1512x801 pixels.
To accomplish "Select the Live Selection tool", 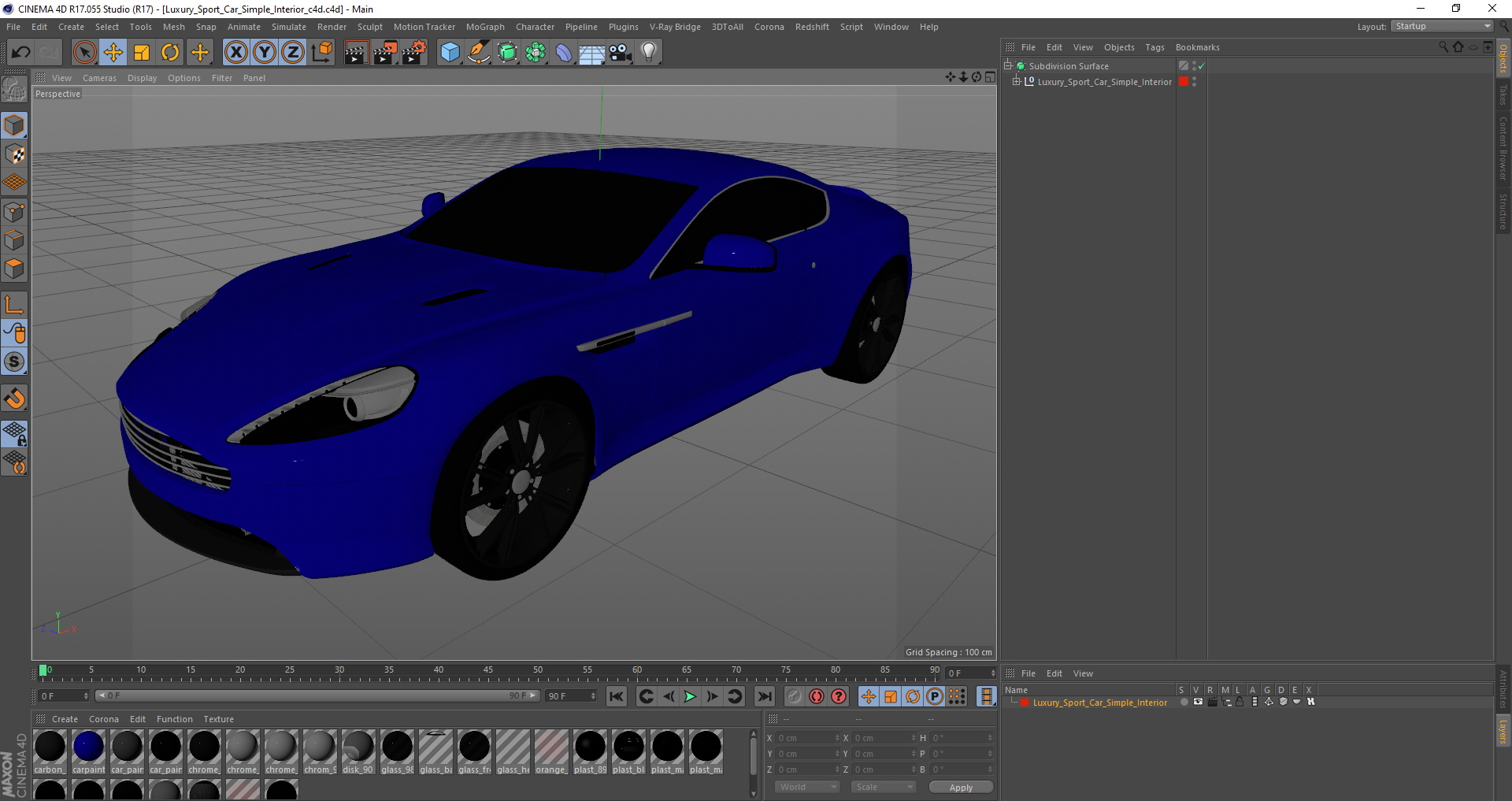I will point(84,53).
